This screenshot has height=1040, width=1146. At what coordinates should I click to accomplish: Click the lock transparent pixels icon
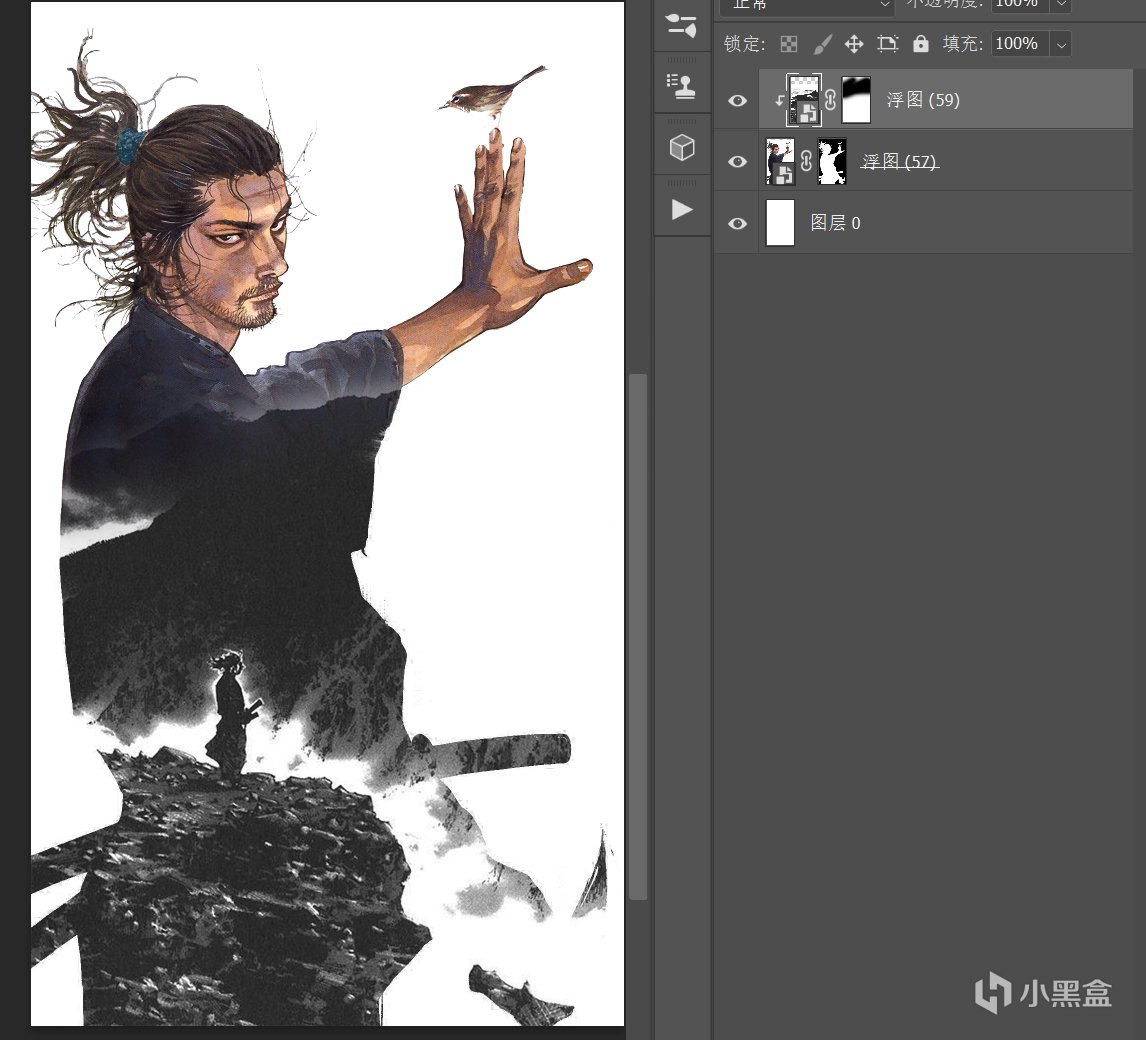click(x=789, y=44)
